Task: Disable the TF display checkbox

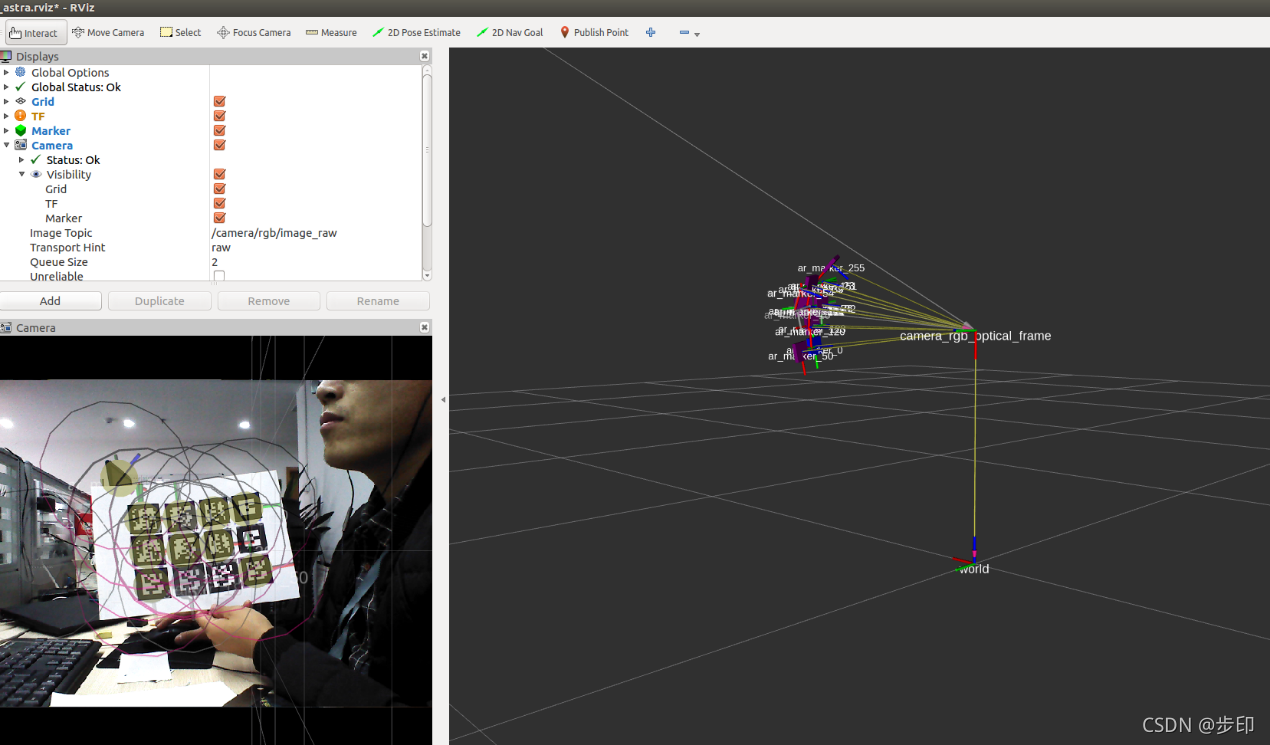Action: tap(219, 116)
